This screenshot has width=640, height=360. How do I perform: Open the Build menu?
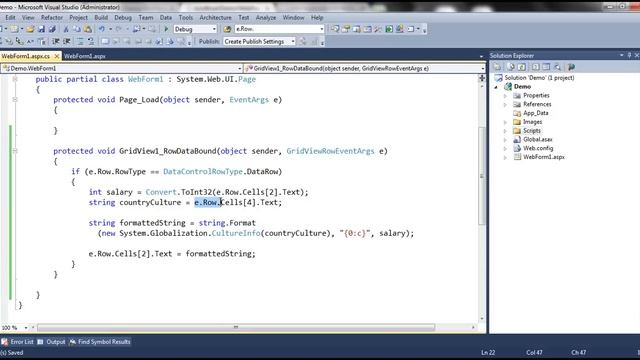[x=101, y=18]
